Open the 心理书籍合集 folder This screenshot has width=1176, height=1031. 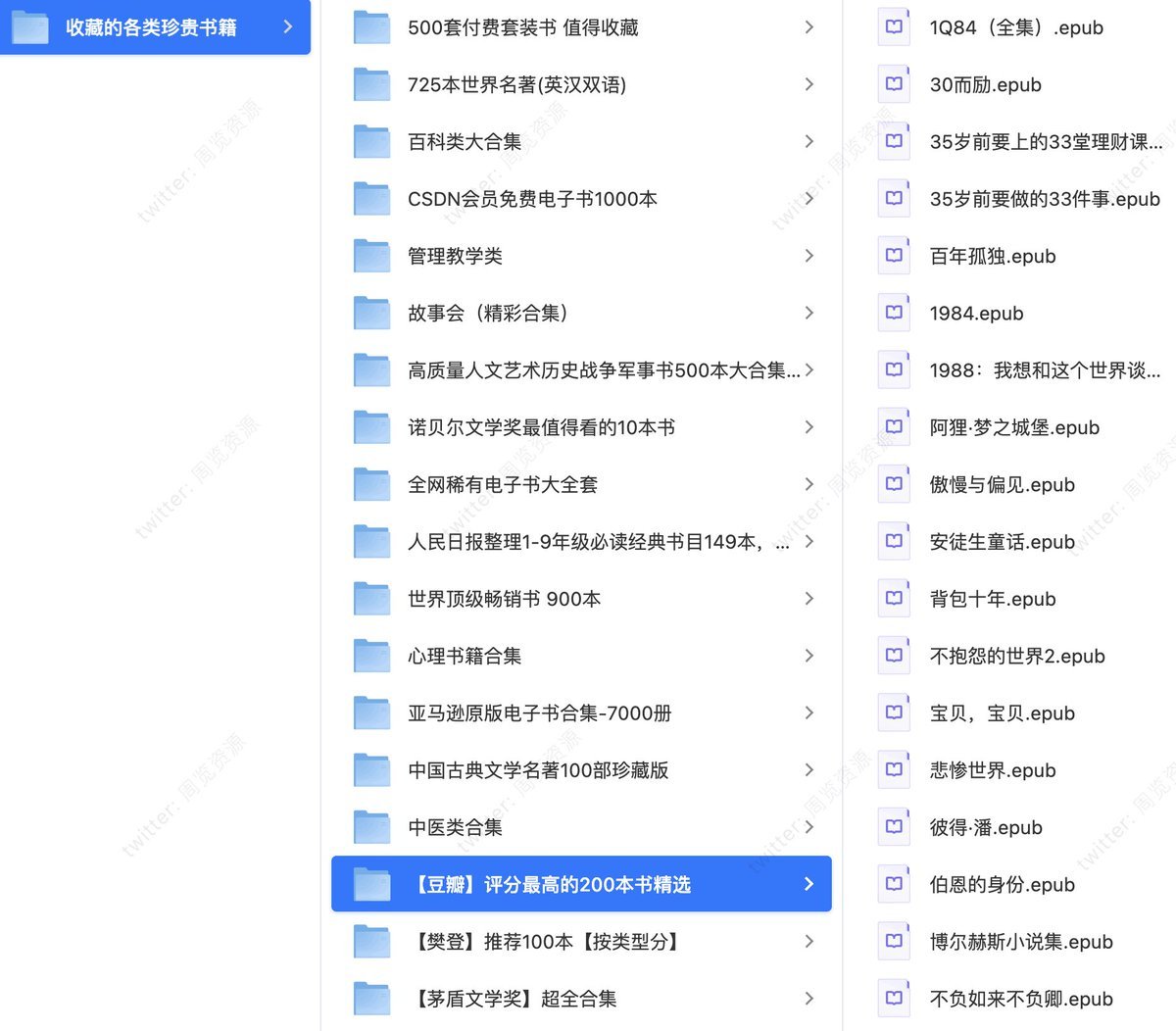click(581, 656)
